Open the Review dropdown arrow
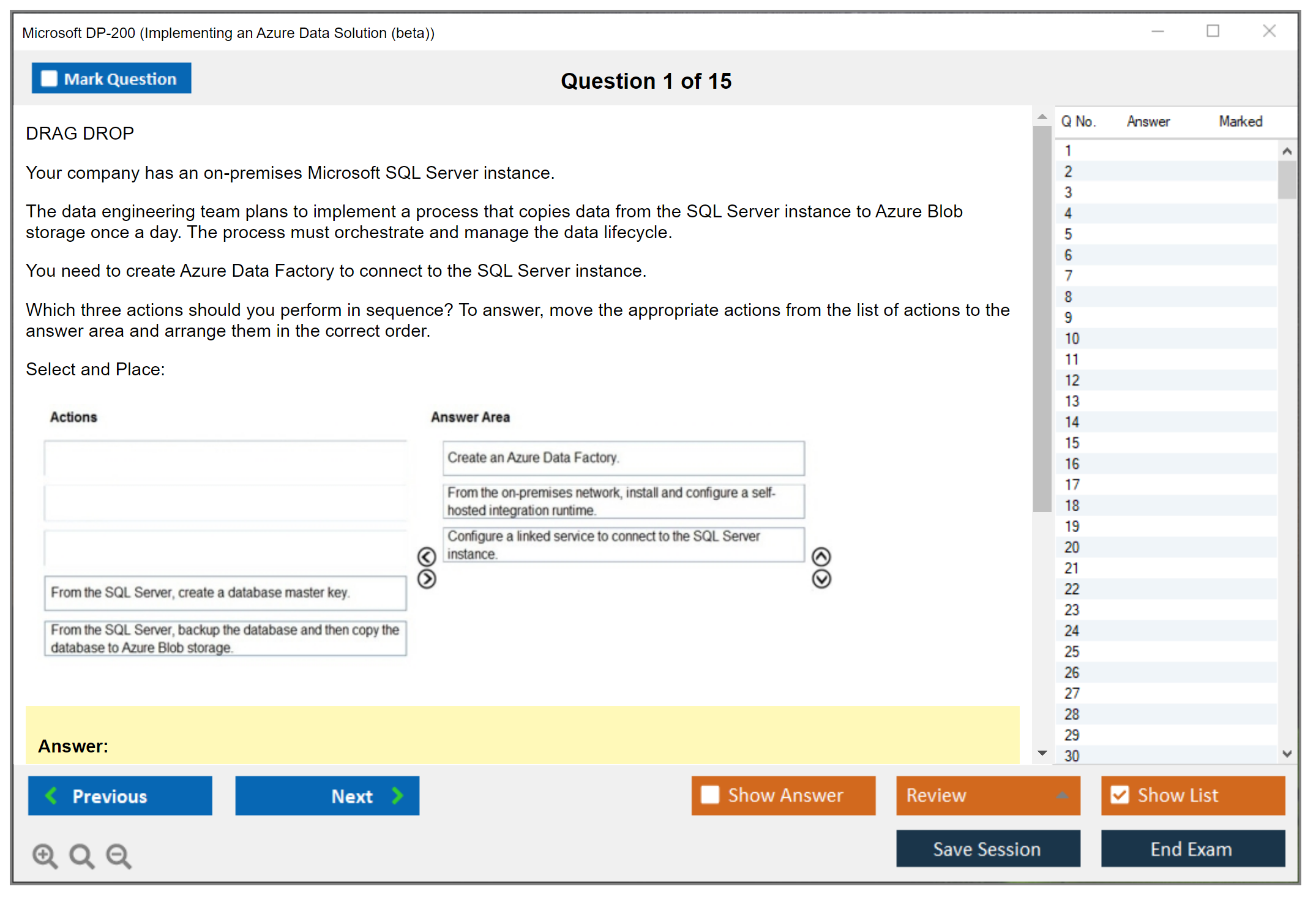 [1062, 795]
